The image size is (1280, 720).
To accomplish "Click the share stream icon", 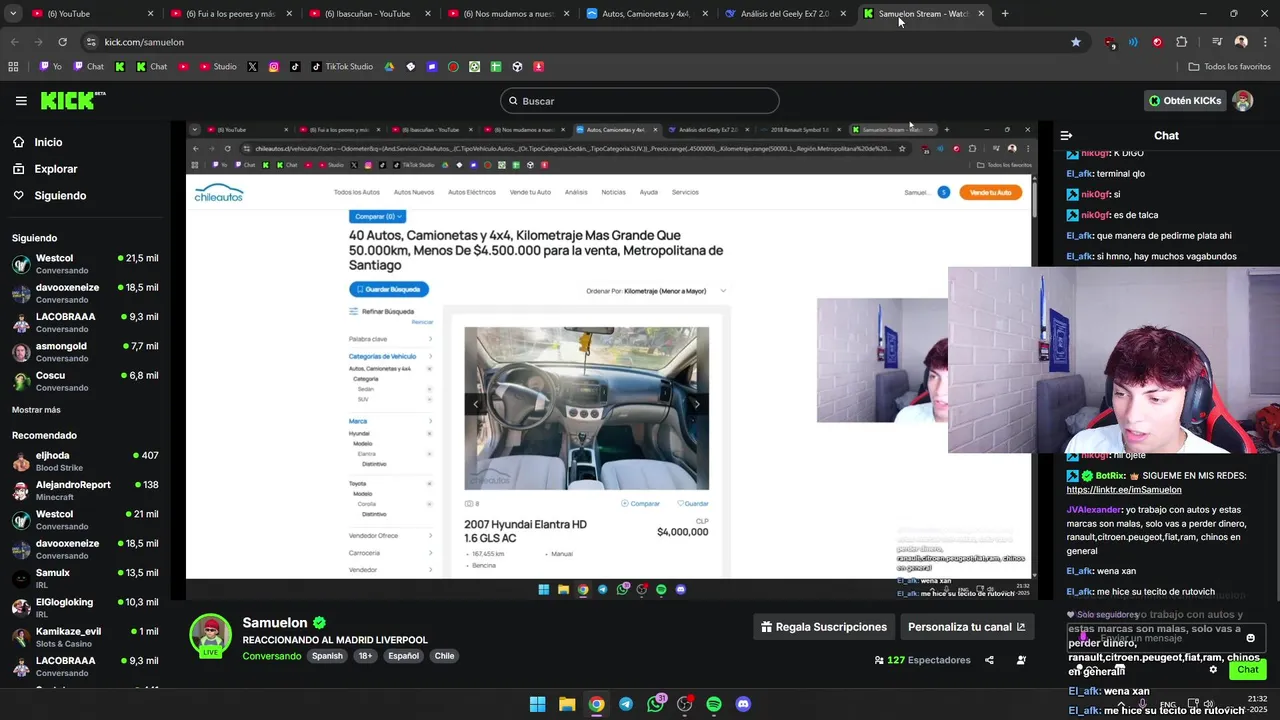I will [x=989, y=660].
